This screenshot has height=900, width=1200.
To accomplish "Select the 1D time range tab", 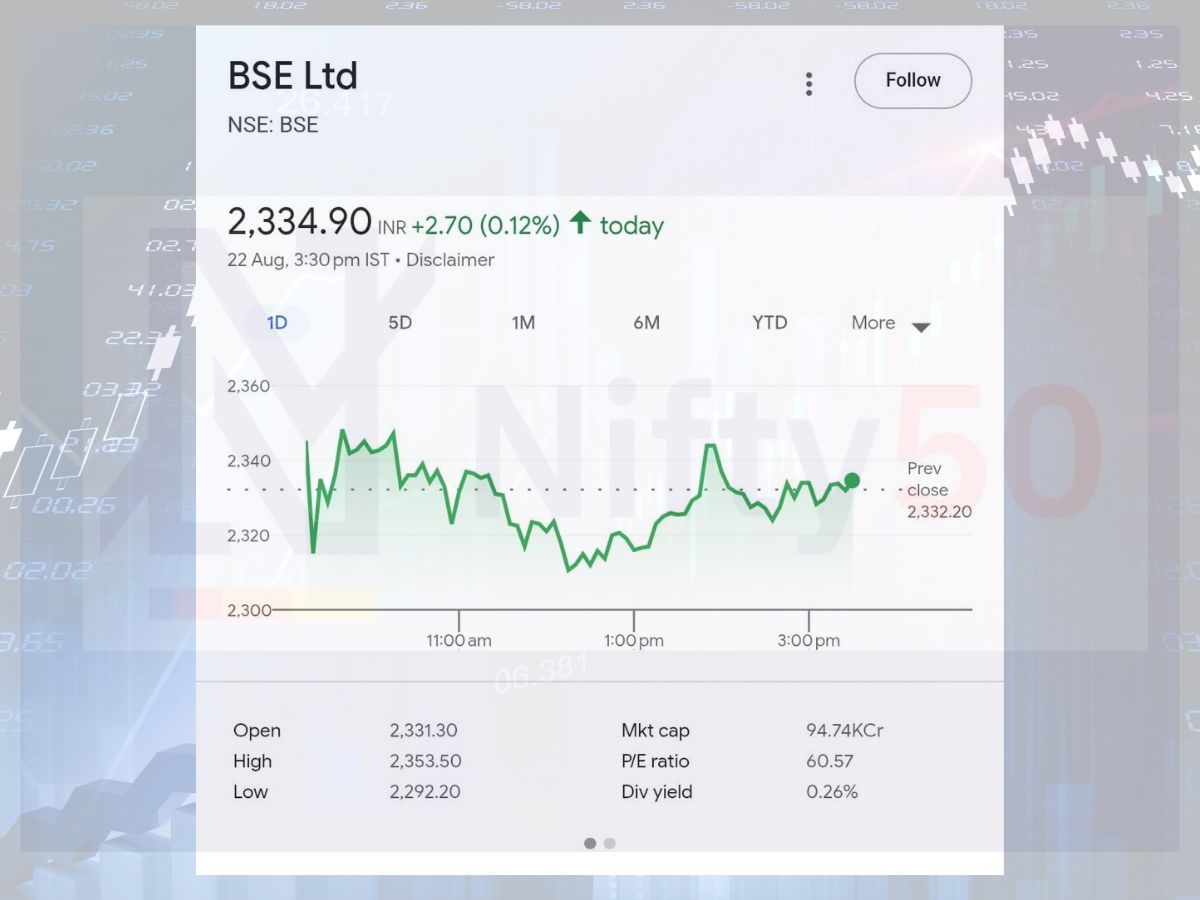I will pos(277,323).
